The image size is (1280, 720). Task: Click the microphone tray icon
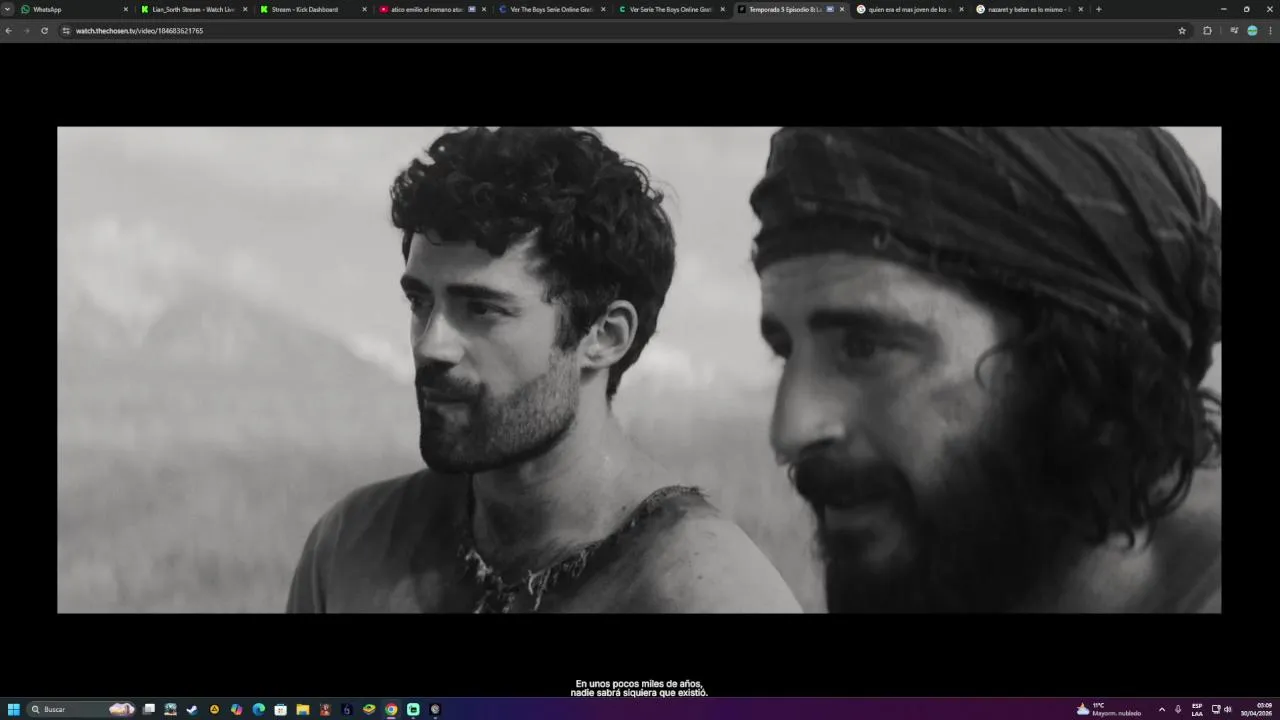click(1178, 709)
